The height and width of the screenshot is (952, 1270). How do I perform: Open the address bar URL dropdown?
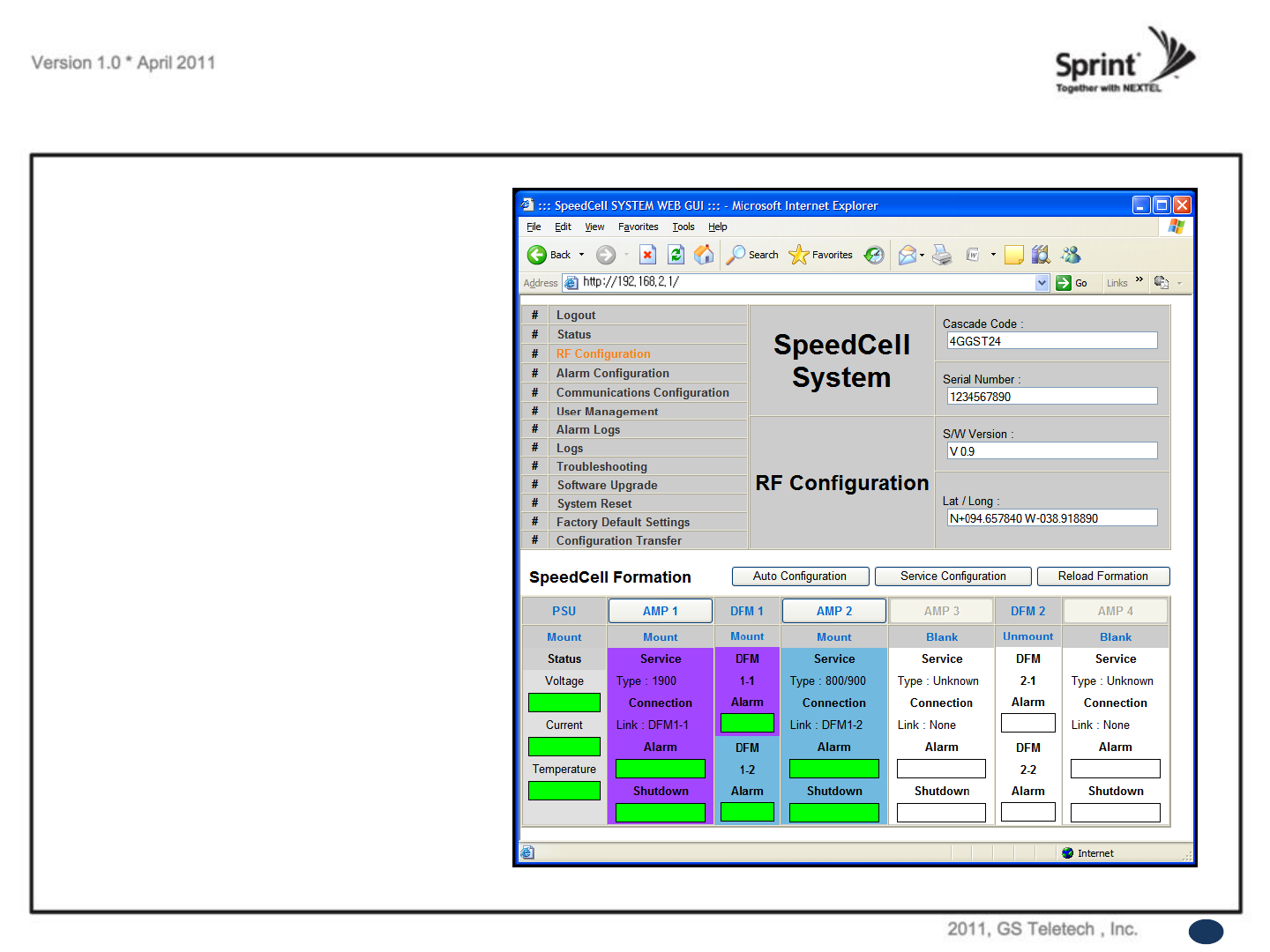tap(1042, 283)
